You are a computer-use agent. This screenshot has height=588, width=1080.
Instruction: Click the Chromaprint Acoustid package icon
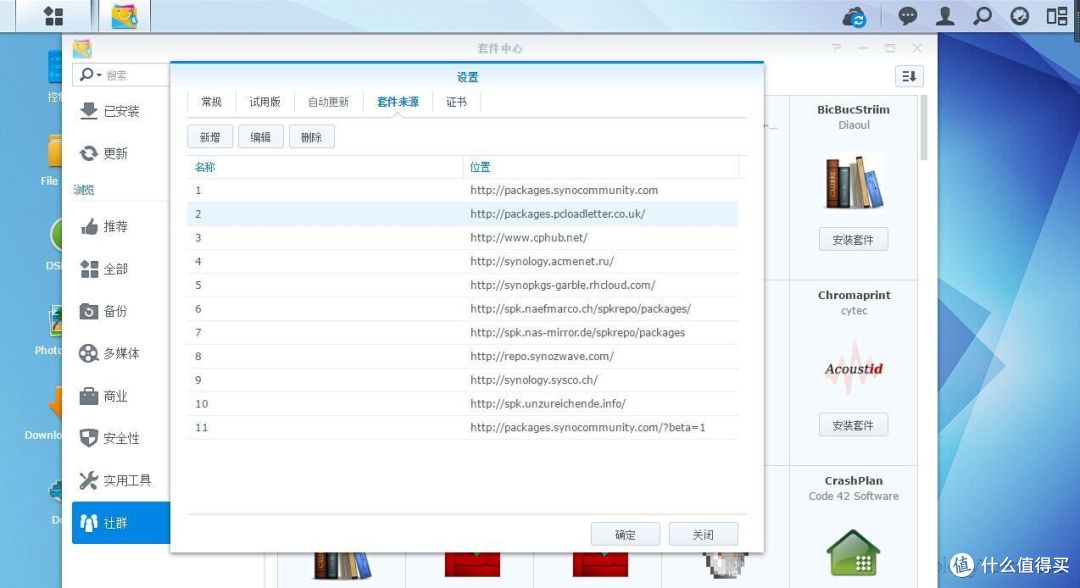pos(853,368)
